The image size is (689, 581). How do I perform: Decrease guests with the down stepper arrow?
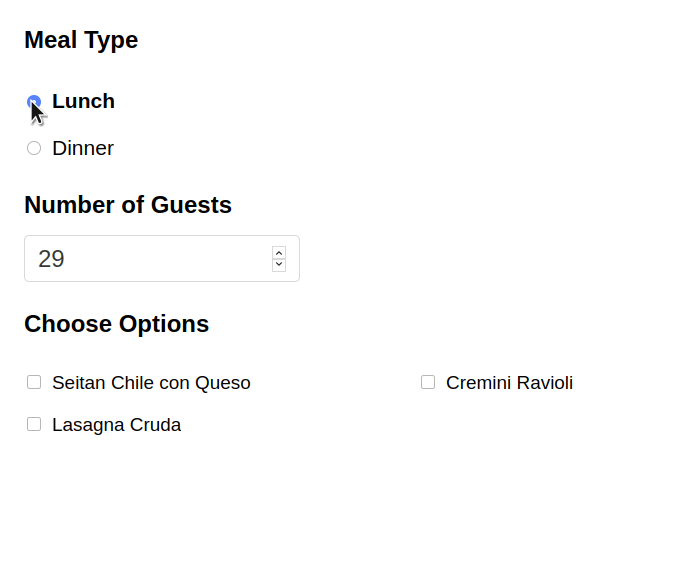279,265
